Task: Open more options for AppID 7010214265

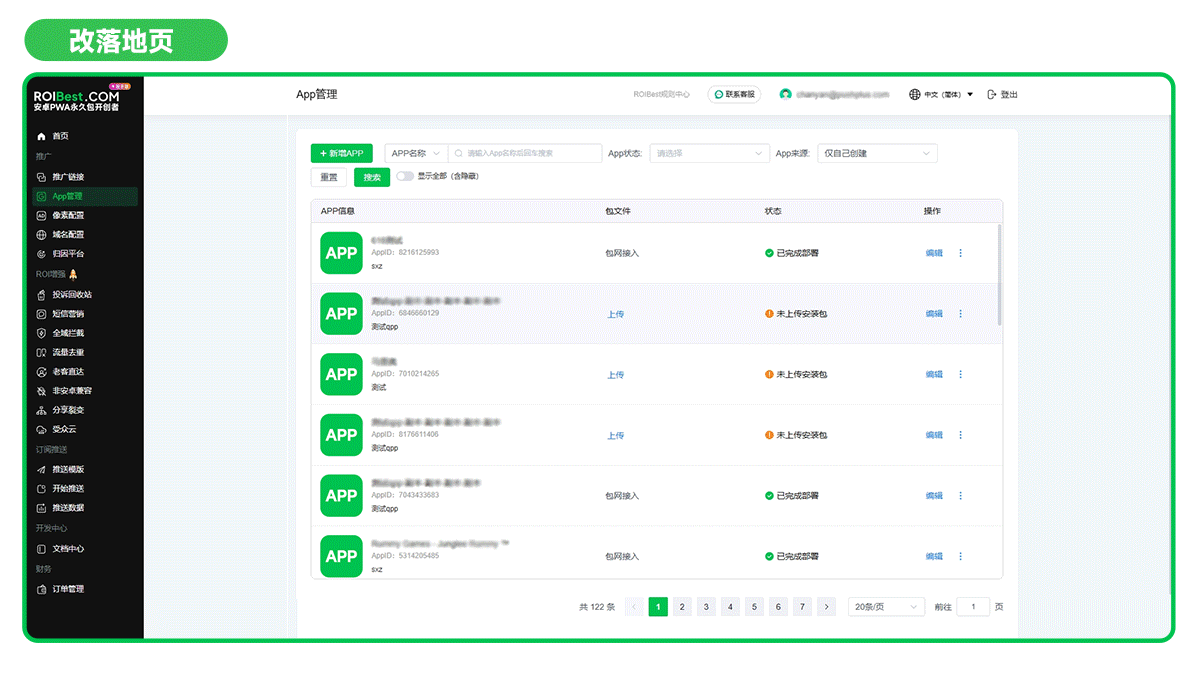Action: coord(961,374)
